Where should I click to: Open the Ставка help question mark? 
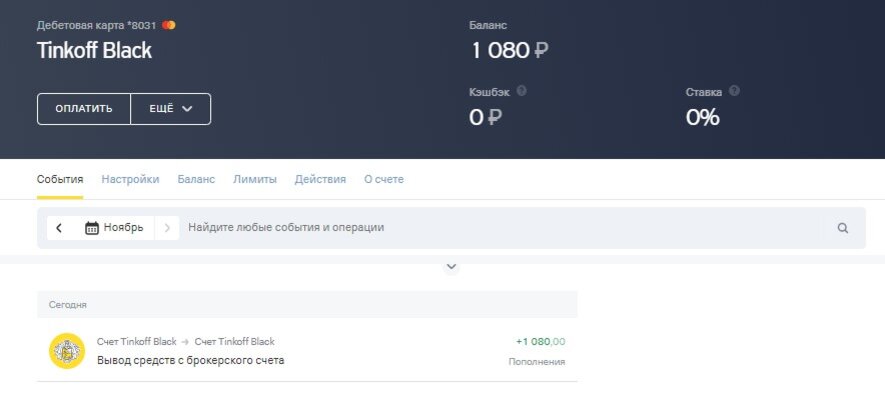734,91
